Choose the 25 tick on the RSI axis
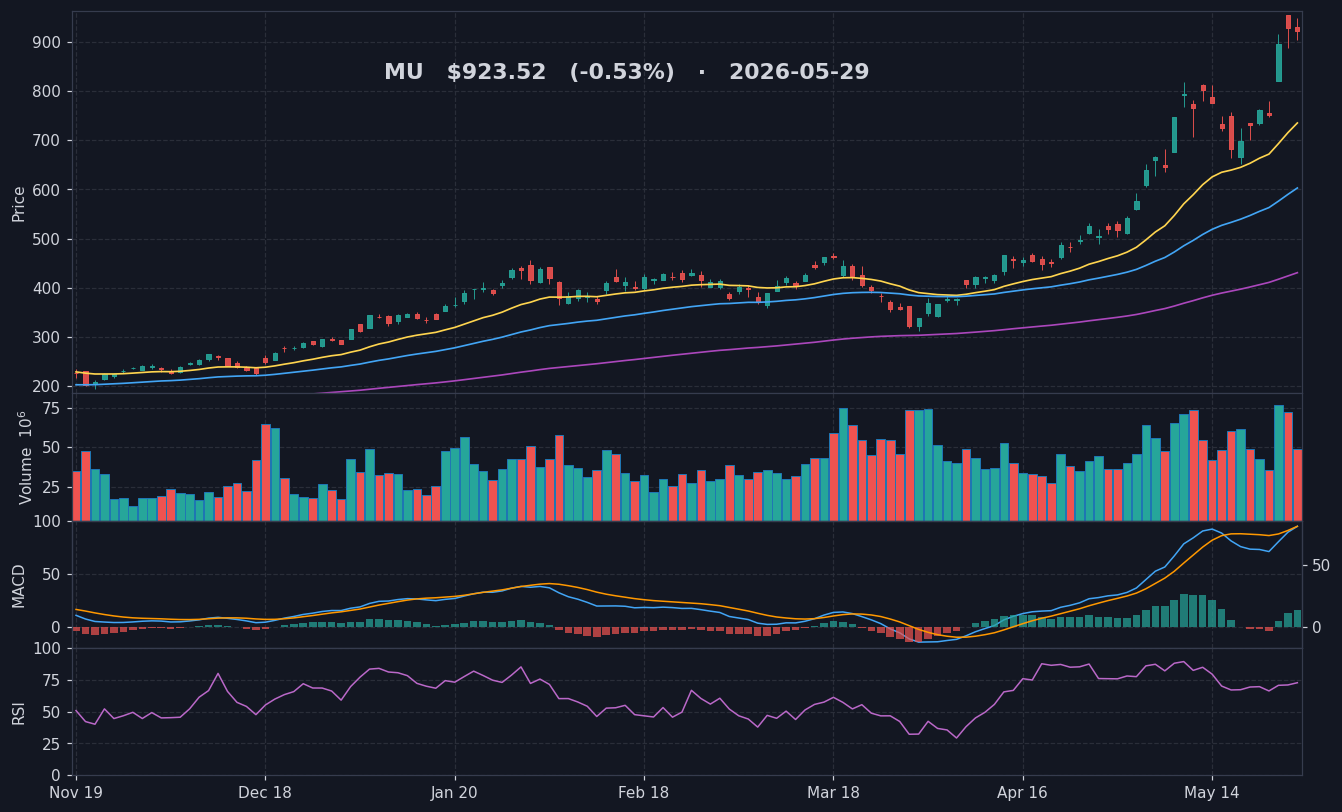This screenshot has width=1342, height=812. point(52,744)
